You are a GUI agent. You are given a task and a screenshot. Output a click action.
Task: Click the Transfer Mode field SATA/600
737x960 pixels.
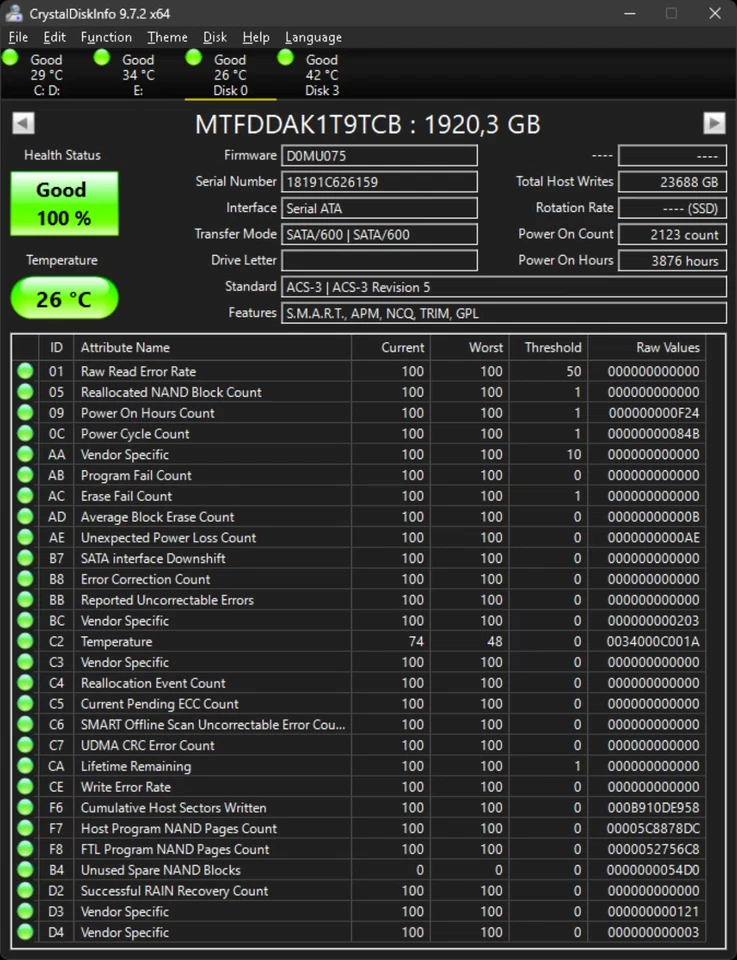tap(379, 234)
